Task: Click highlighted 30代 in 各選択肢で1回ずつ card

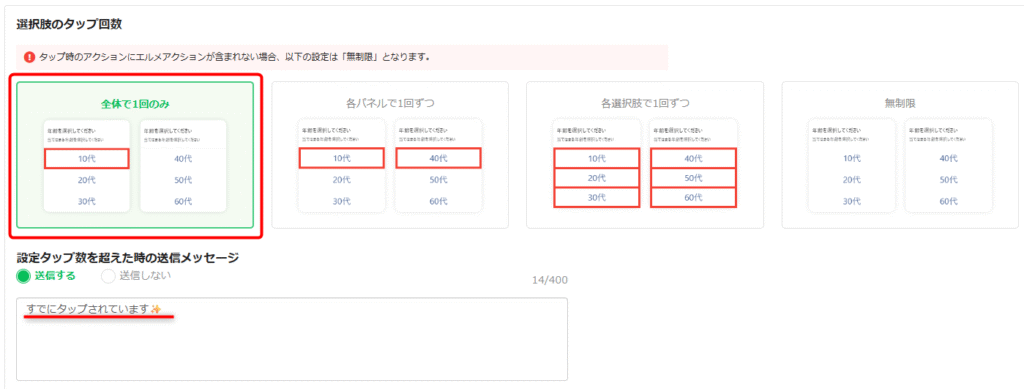Action: (596, 197)
